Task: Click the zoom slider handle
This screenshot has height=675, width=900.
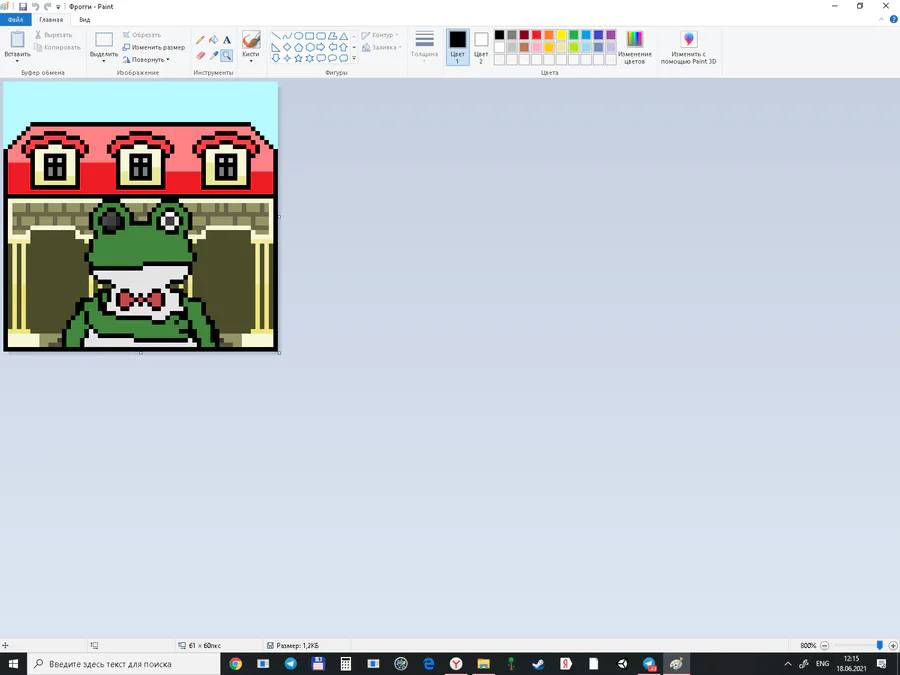Action: (x=879, y=645)
